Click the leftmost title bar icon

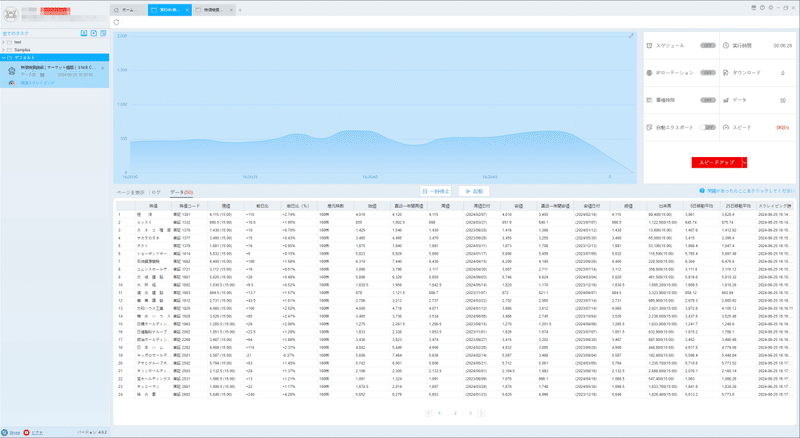point(754,8)
